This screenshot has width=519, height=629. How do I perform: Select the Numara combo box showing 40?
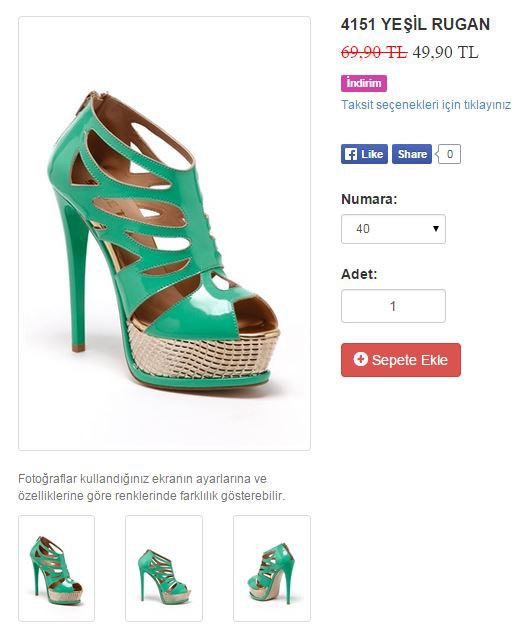pos(393,229)
